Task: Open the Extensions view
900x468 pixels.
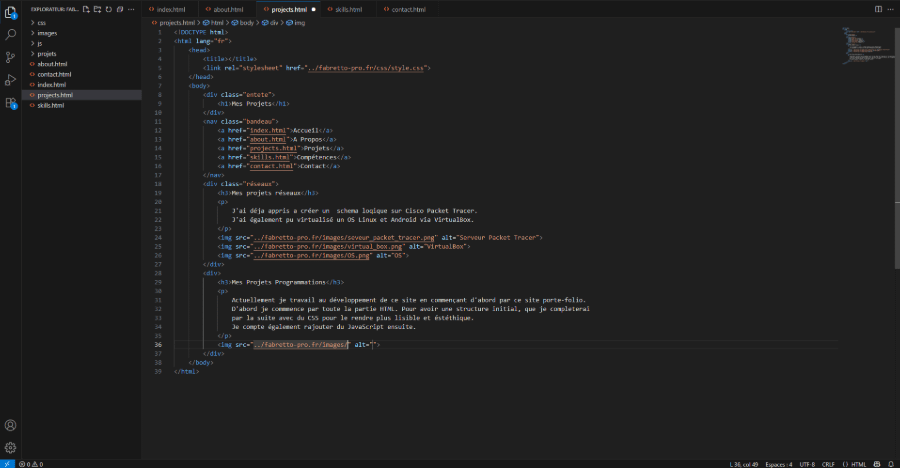Action: 10,102
